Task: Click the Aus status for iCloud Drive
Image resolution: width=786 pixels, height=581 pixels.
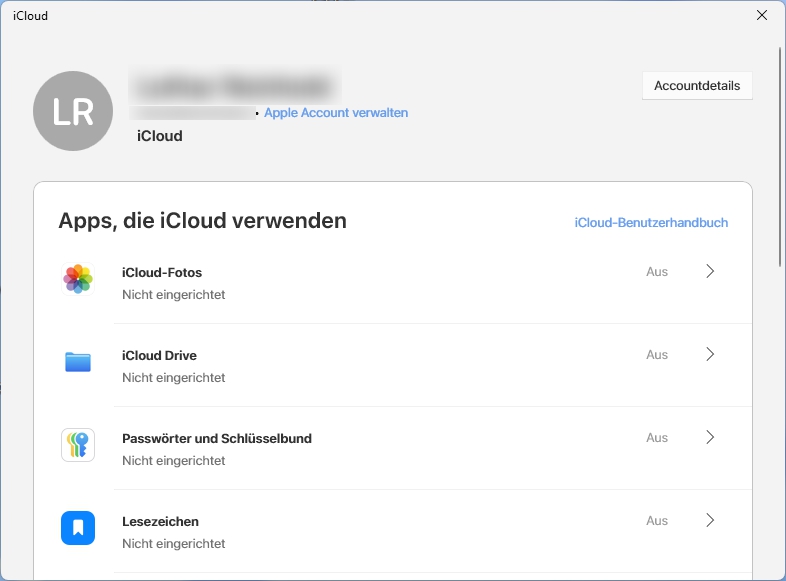Action: [657, 355]
